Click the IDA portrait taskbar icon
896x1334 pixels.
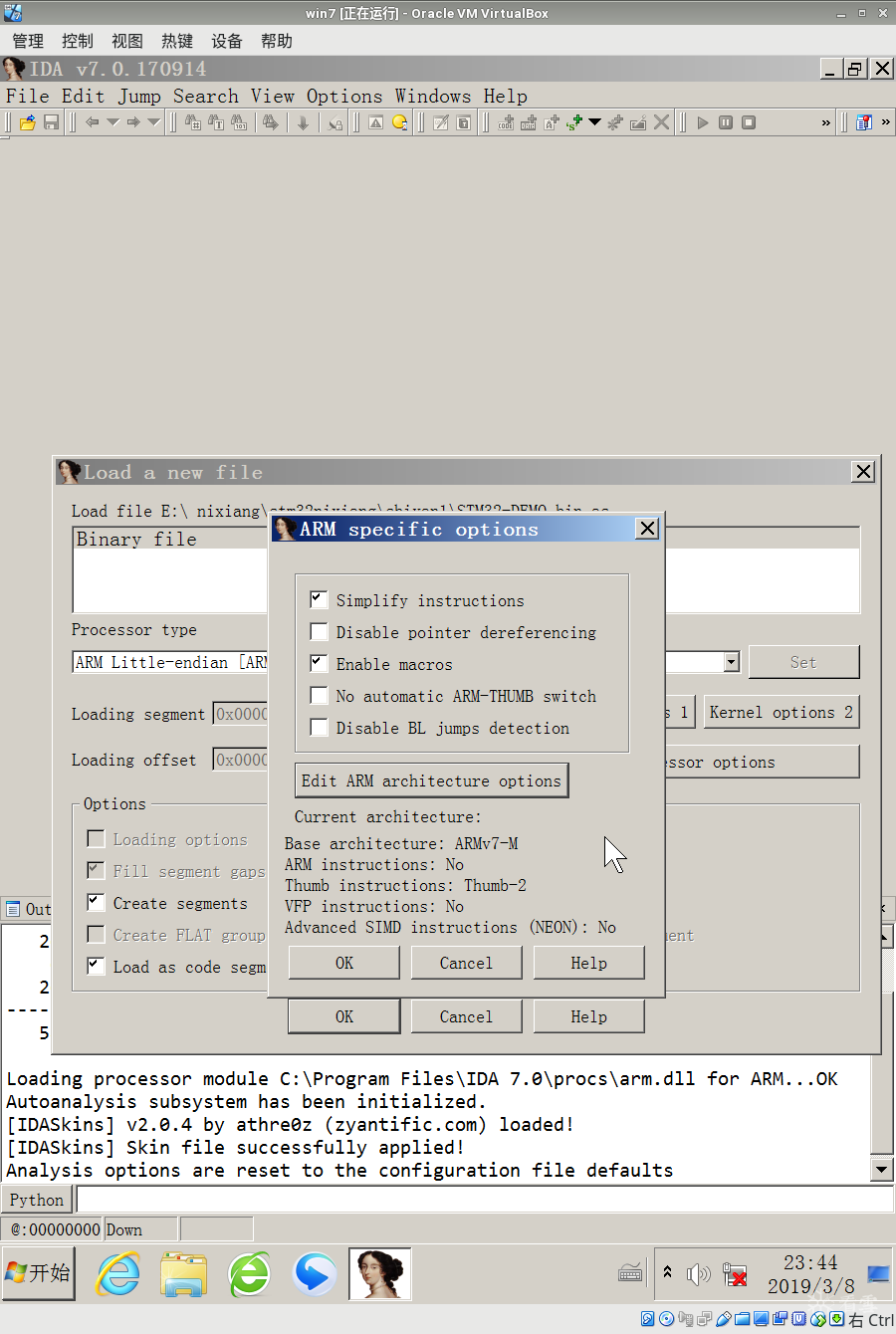[380, 1274]
